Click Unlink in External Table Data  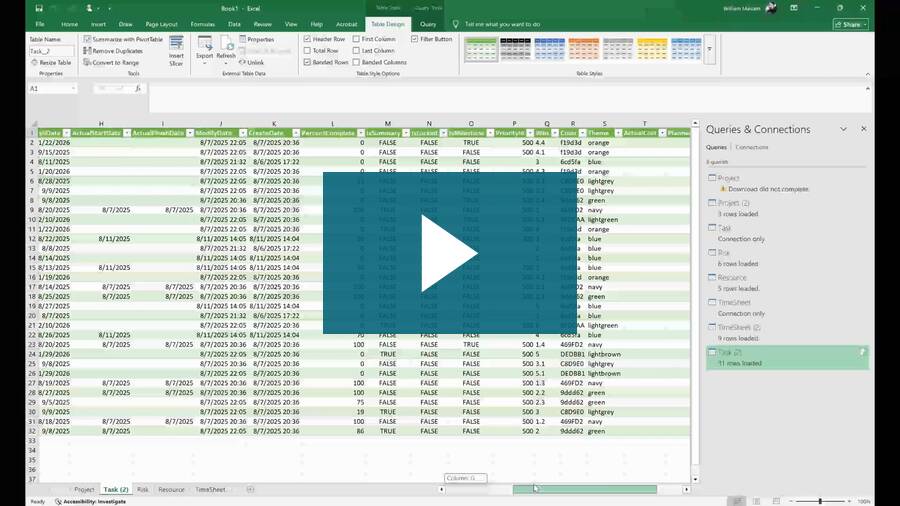coord(251,62)
